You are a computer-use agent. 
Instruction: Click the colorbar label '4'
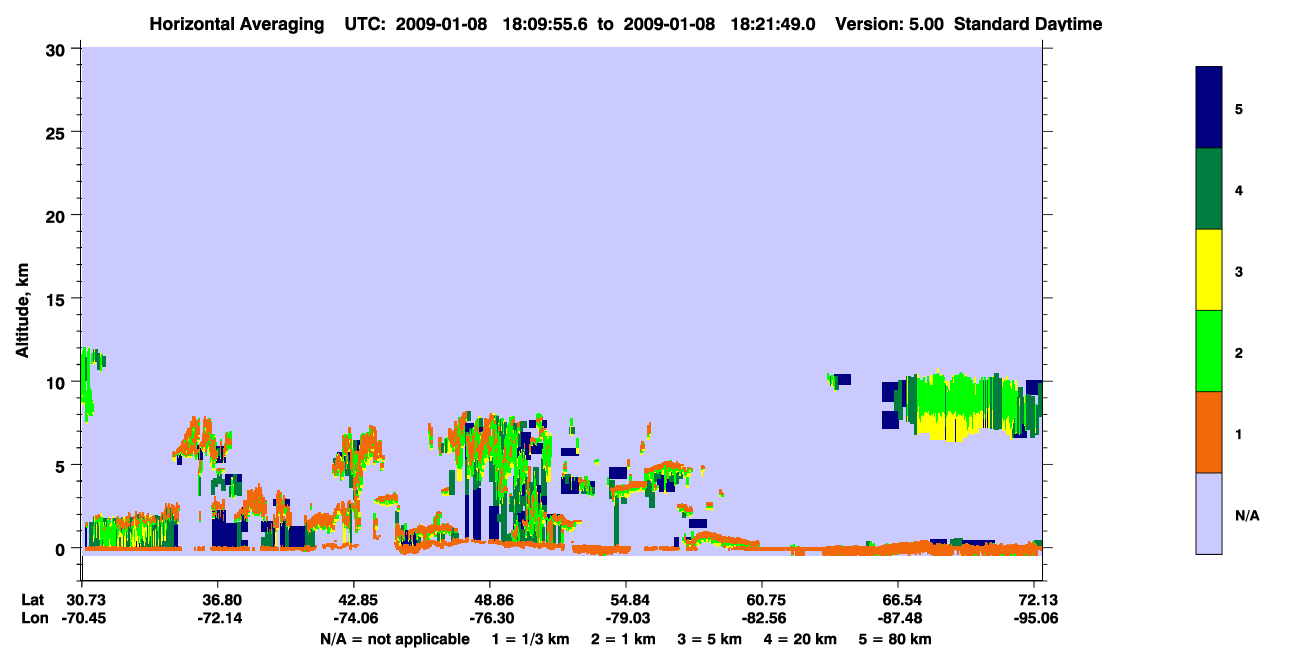(x=1239, y=190)
